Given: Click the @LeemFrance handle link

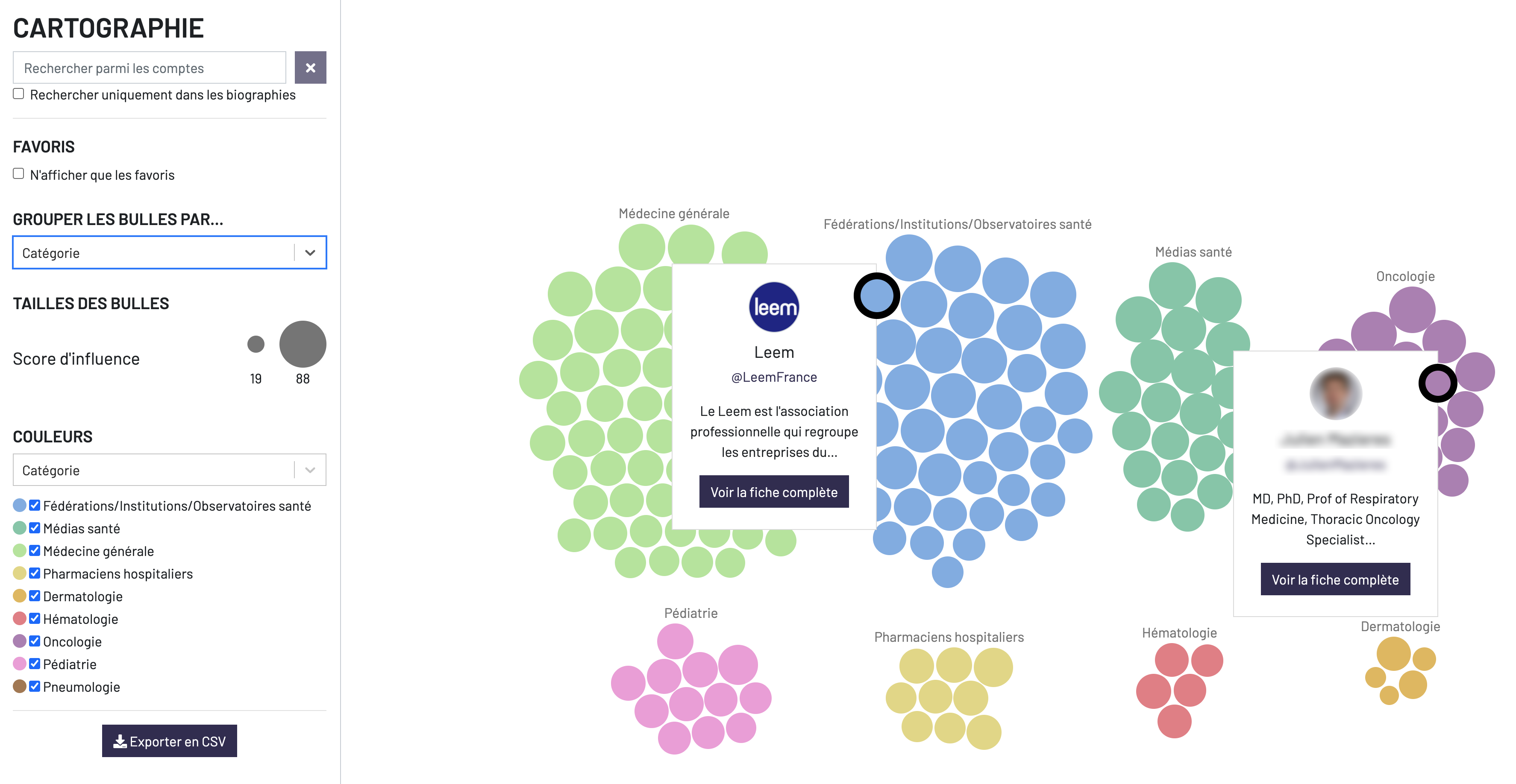Looking at the screenshot, I should coord(773,377).
